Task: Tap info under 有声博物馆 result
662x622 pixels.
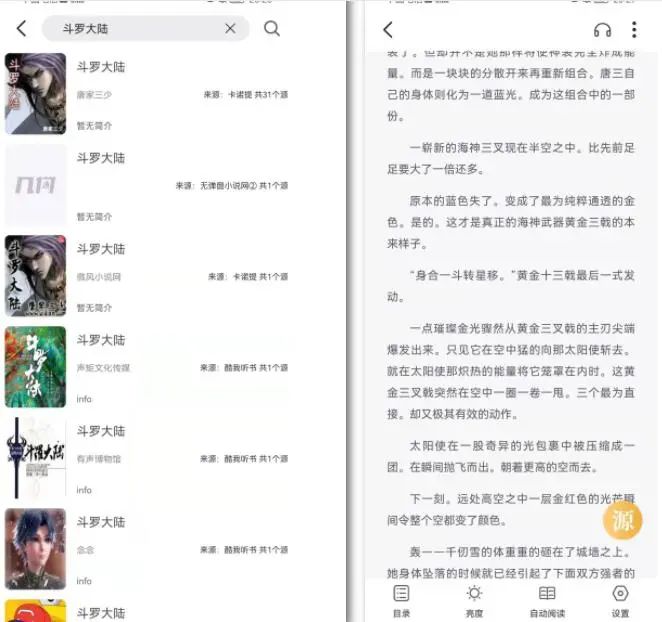Action: point(84,490)
